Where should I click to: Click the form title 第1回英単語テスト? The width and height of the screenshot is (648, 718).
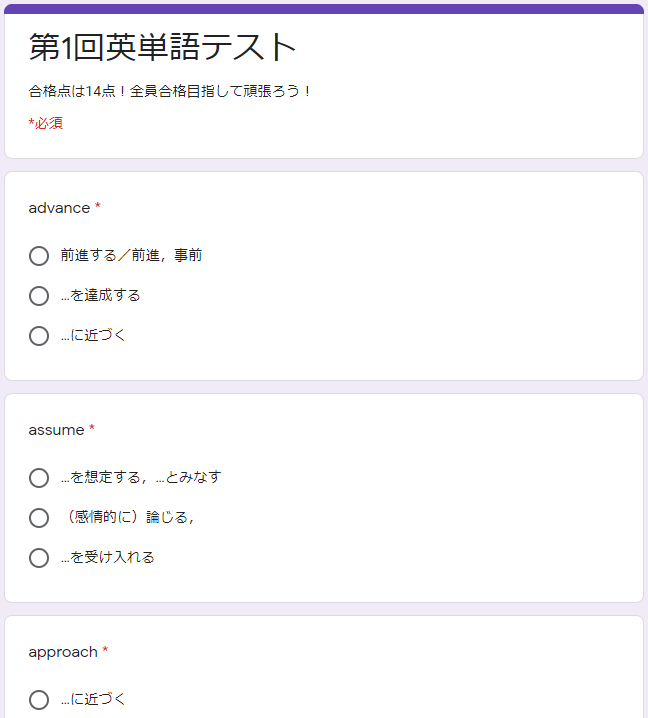pos(163,47)
